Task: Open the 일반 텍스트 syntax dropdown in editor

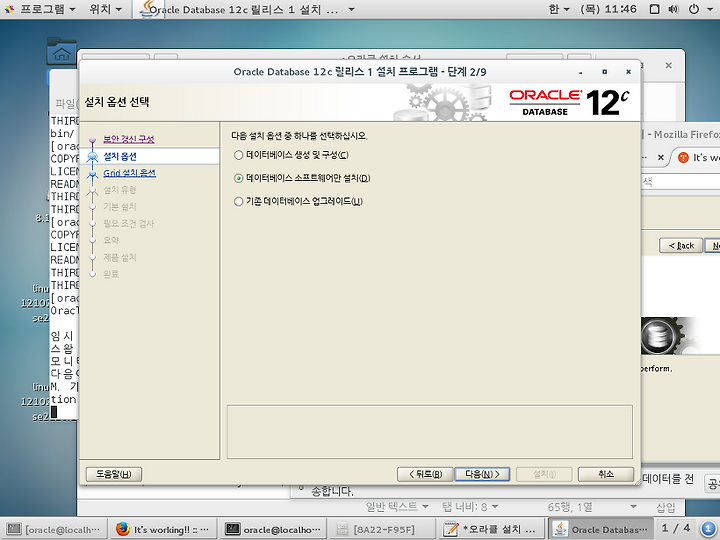Action: point(397,506)
